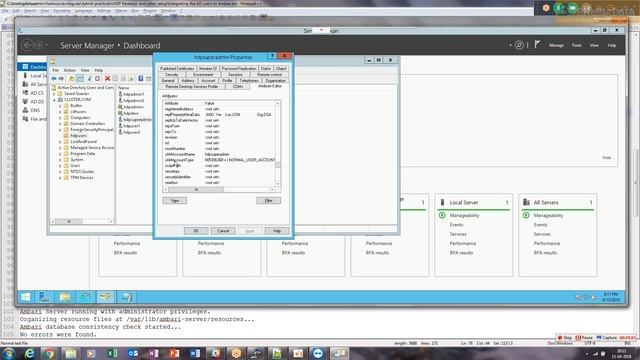The width and height of the screenshot is (640, 360).
Task: Open Action menu in AD Users window
Action: pyautogui.click(x=69, y=70)
